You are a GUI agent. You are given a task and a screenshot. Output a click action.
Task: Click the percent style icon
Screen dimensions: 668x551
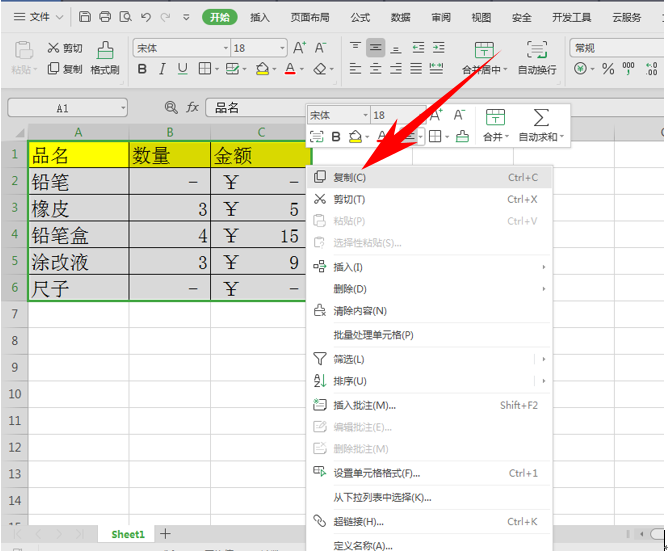click(608, 69)
